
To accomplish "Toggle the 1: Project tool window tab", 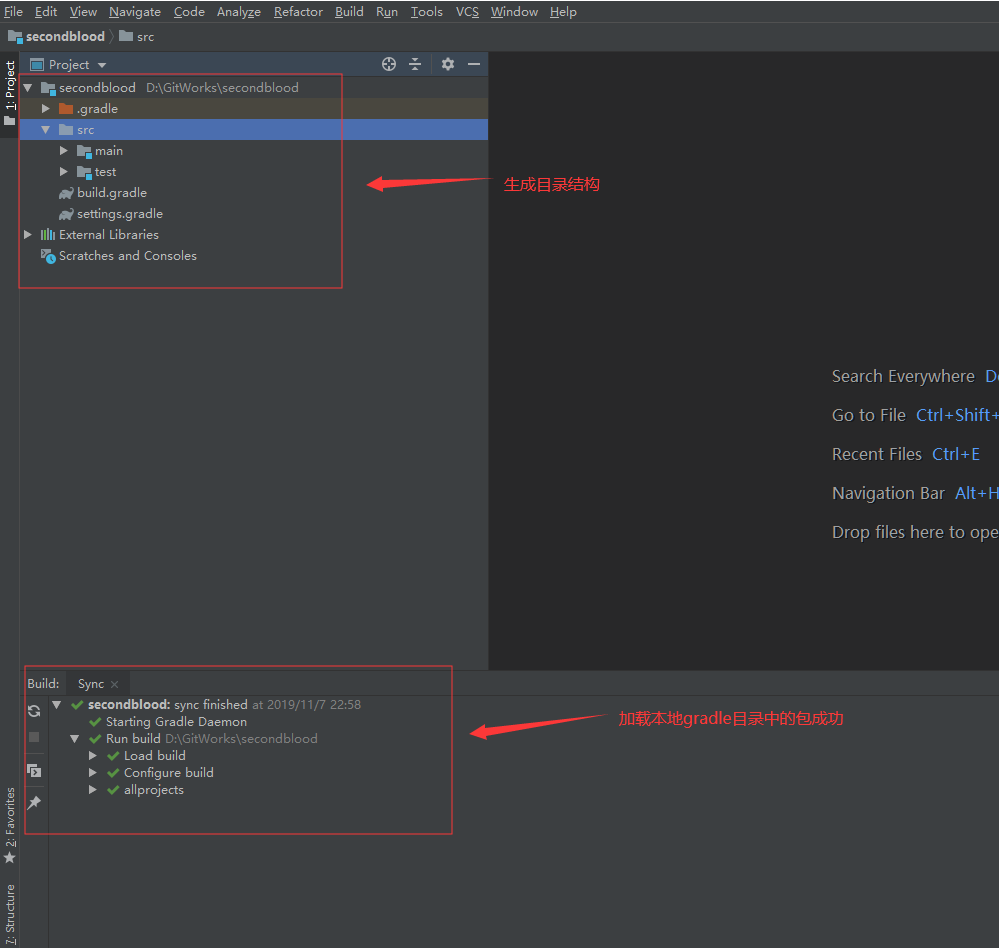I will coord(10,93).
